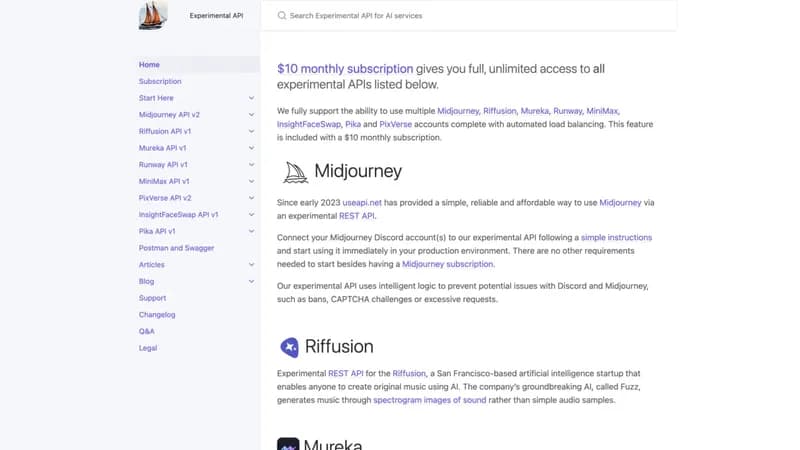Viewport: 800px width, 450px height.
Task: Open the Midjourney subscription link
Action: point(447,264)
